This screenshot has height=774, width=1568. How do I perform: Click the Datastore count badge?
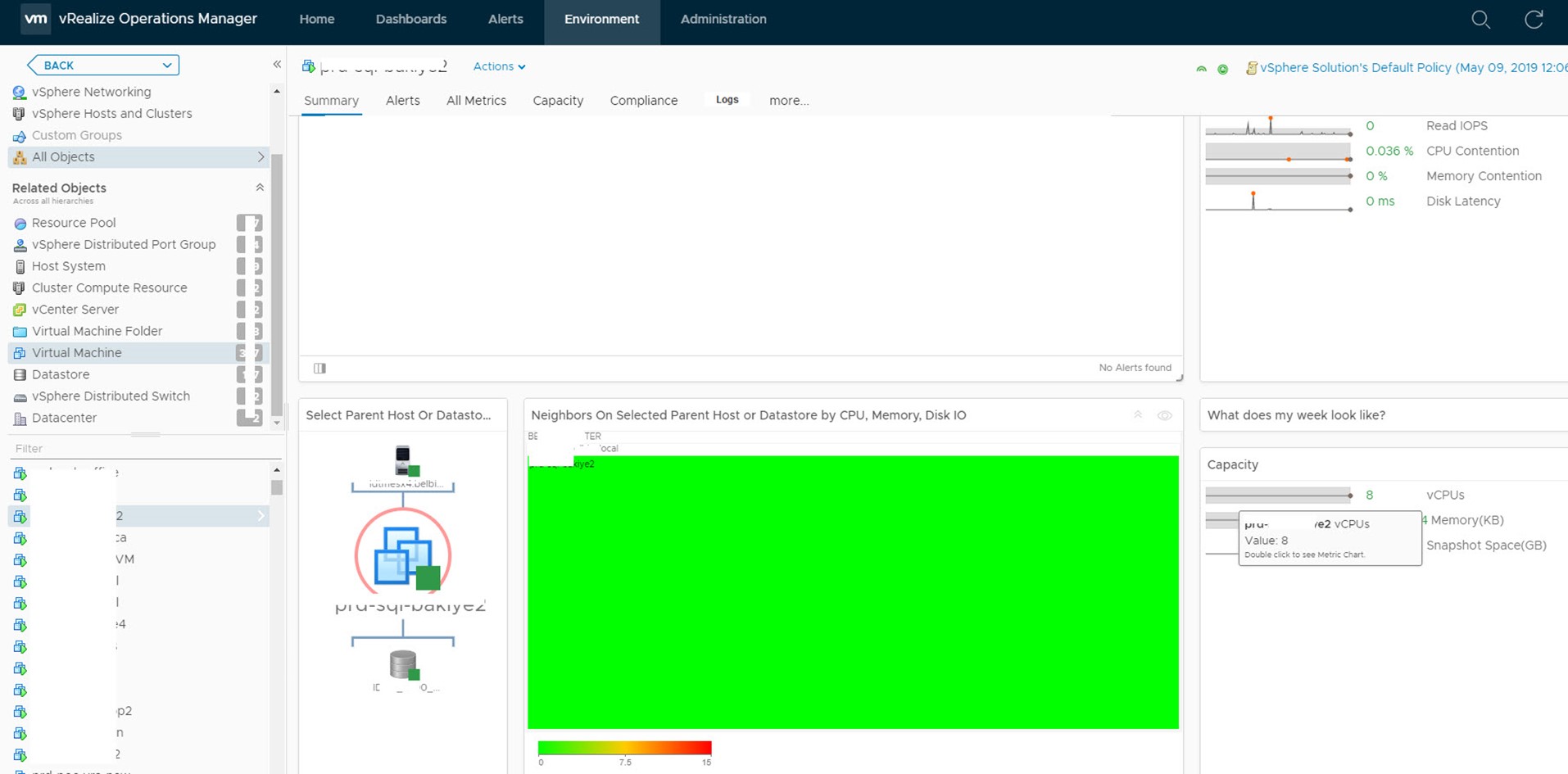[249, 374]
